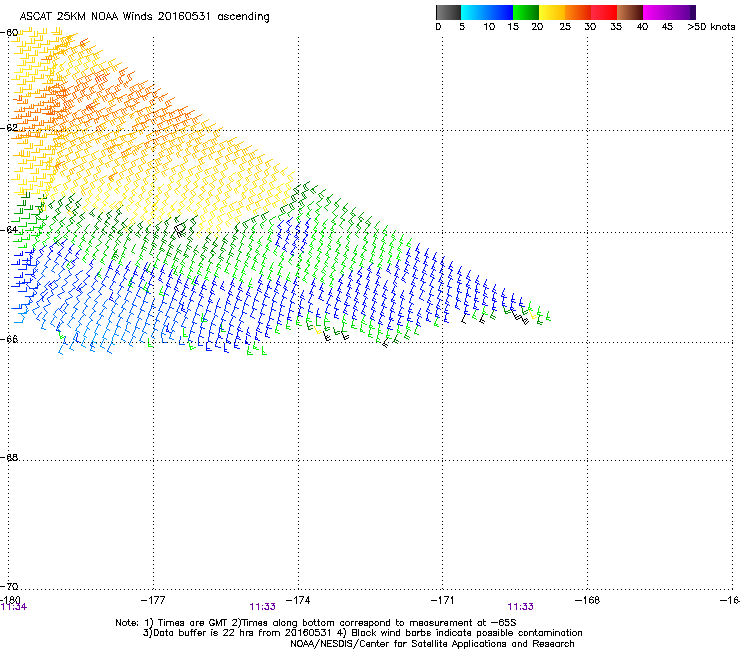740x650 pixels.
Task: Select the yellow 20-25 knots legend segment
Action: (552, 12)
